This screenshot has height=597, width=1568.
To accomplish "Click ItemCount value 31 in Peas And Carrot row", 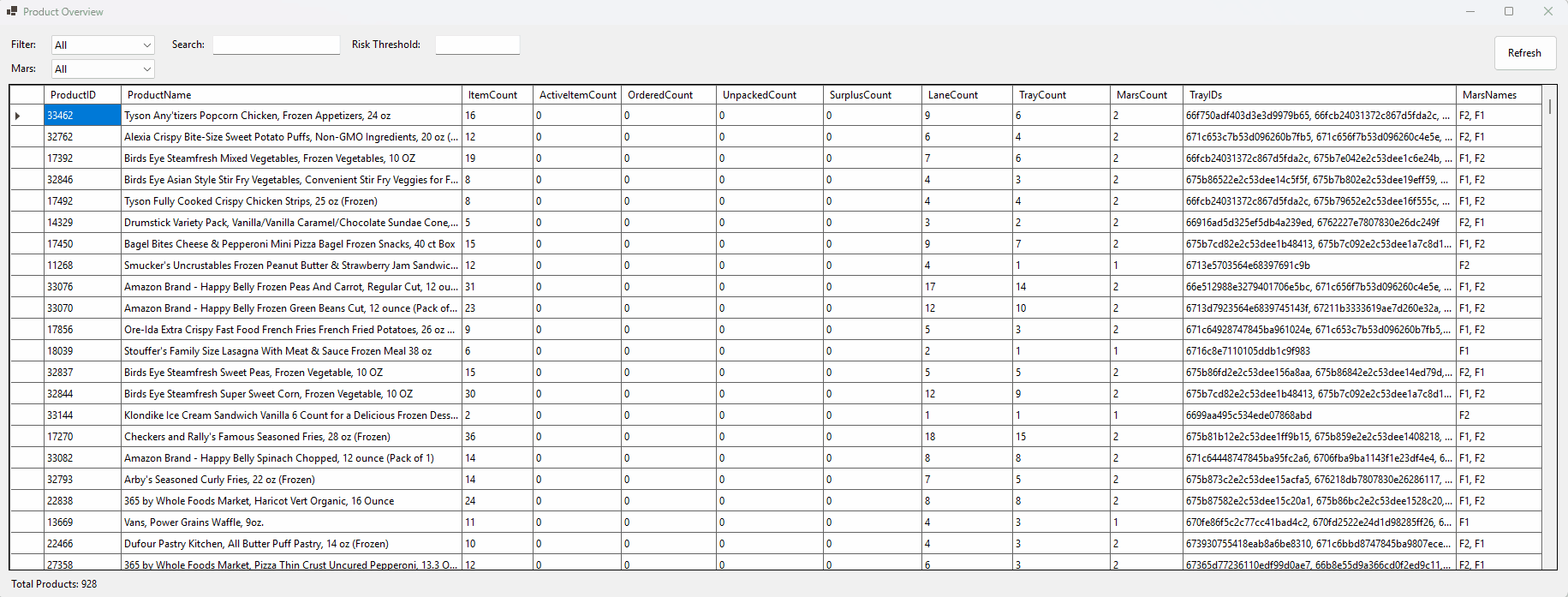I will tap(498, 287).
